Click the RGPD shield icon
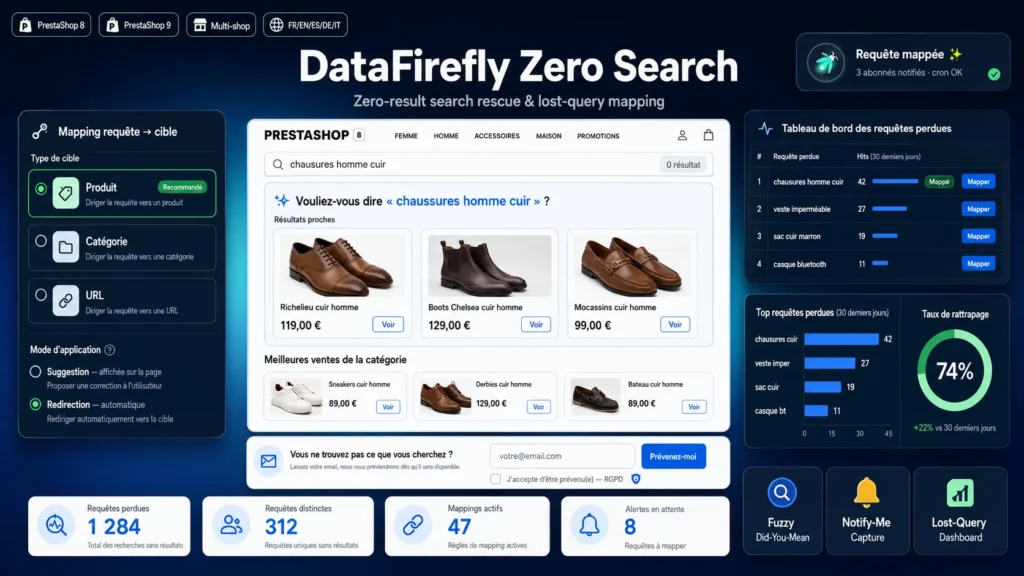The image size is (1024, 576). click(635, 479)
